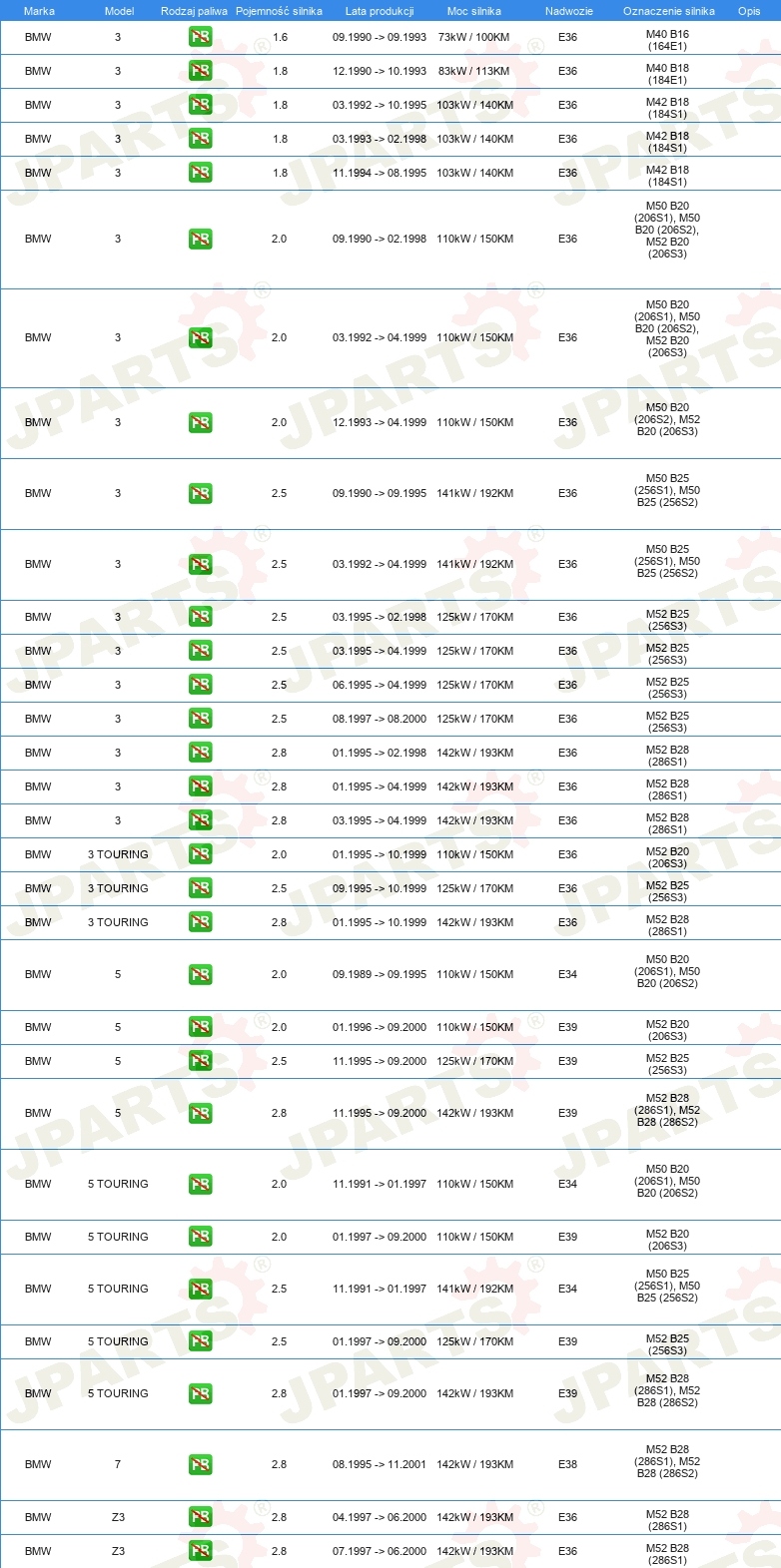781x1568 pixels.
Task: Click the Opis column header
Action: coord(749,11)
